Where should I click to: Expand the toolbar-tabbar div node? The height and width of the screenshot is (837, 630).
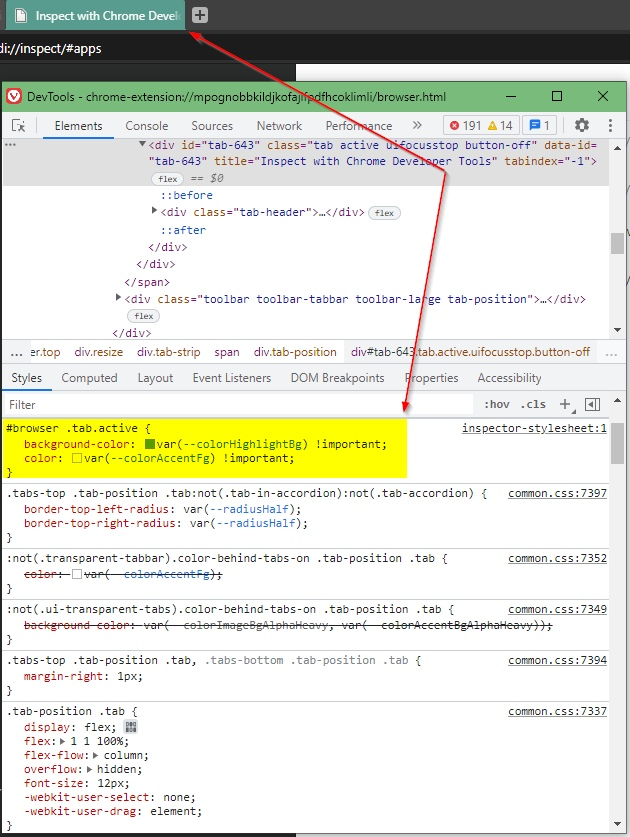(x=120, y=298)
